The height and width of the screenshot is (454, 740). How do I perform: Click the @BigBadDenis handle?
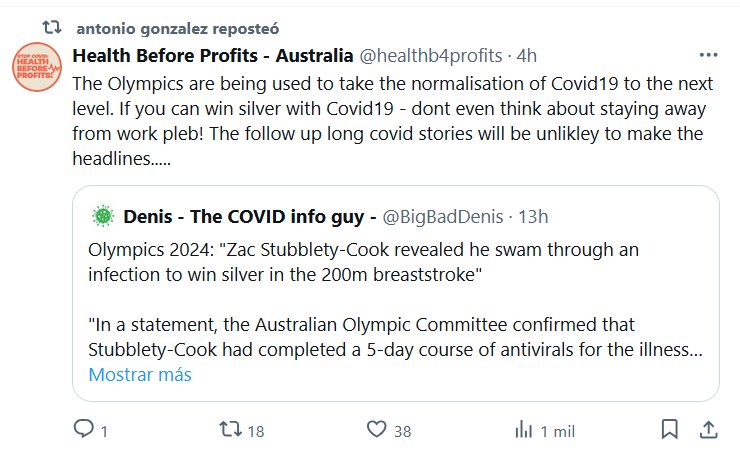point(442,215)
